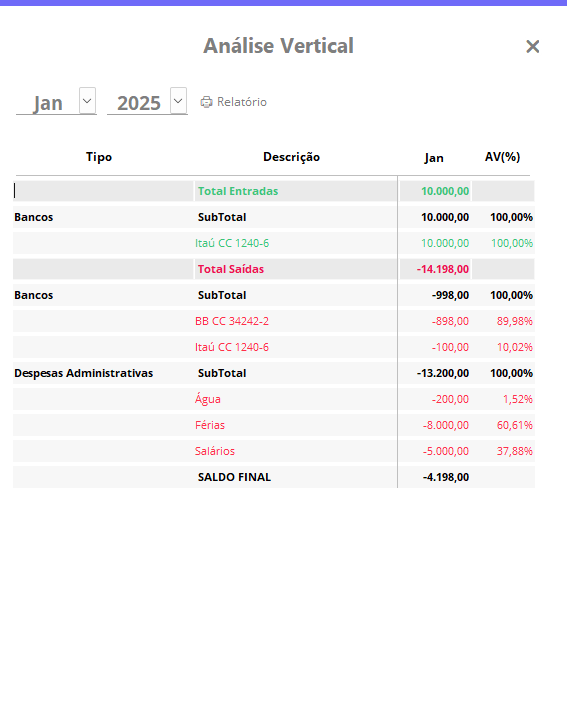Click the Relatório report button
Screen dimensions: 567x722
[234, 102]
